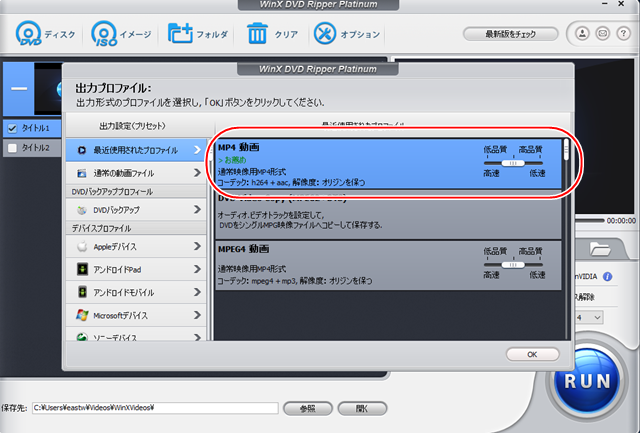Select Appleデバイス category
Screen dimensions: 640x433
pos(136,246)
